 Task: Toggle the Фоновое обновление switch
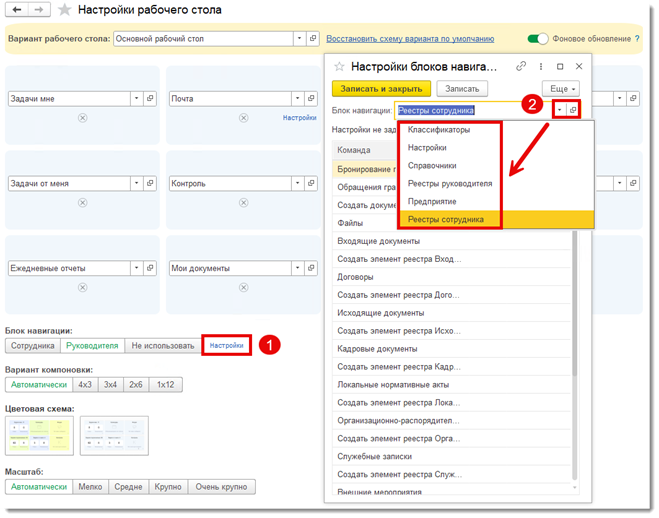tap(538, 39)
